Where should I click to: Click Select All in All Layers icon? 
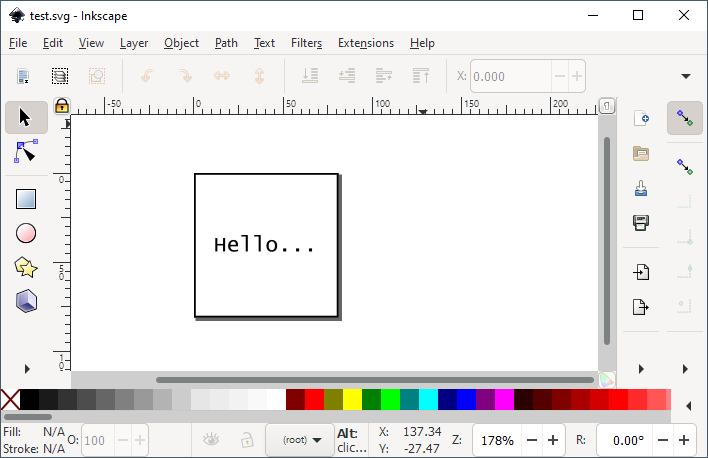pos(60,76)
